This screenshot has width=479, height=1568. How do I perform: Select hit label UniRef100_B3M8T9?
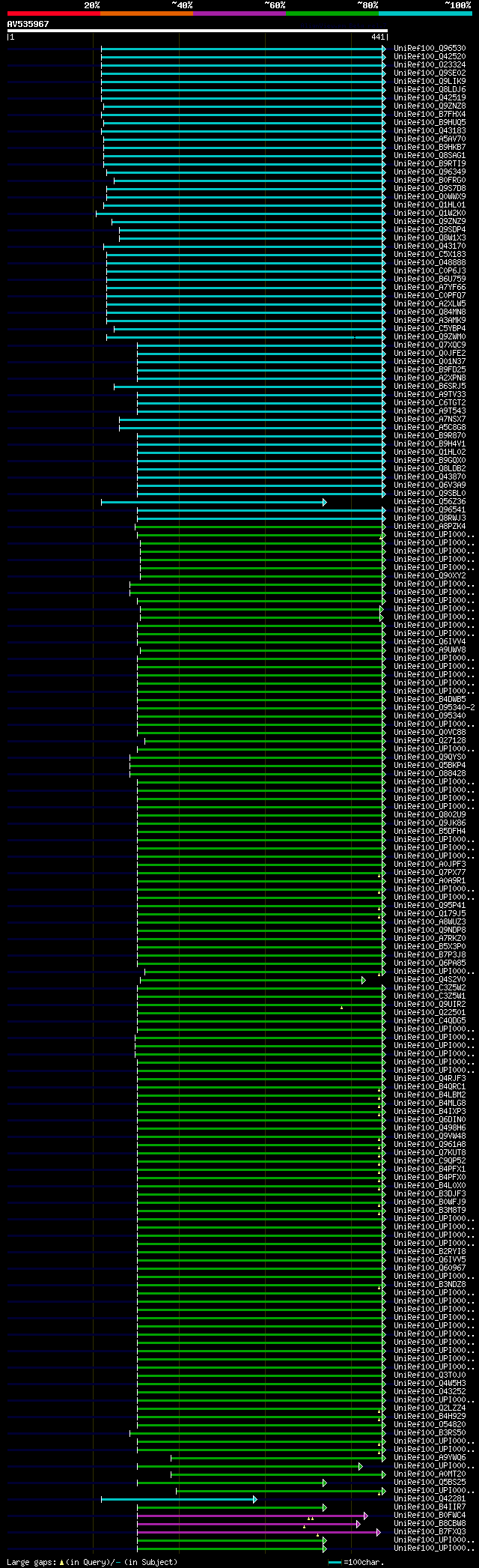point(430,1211)
